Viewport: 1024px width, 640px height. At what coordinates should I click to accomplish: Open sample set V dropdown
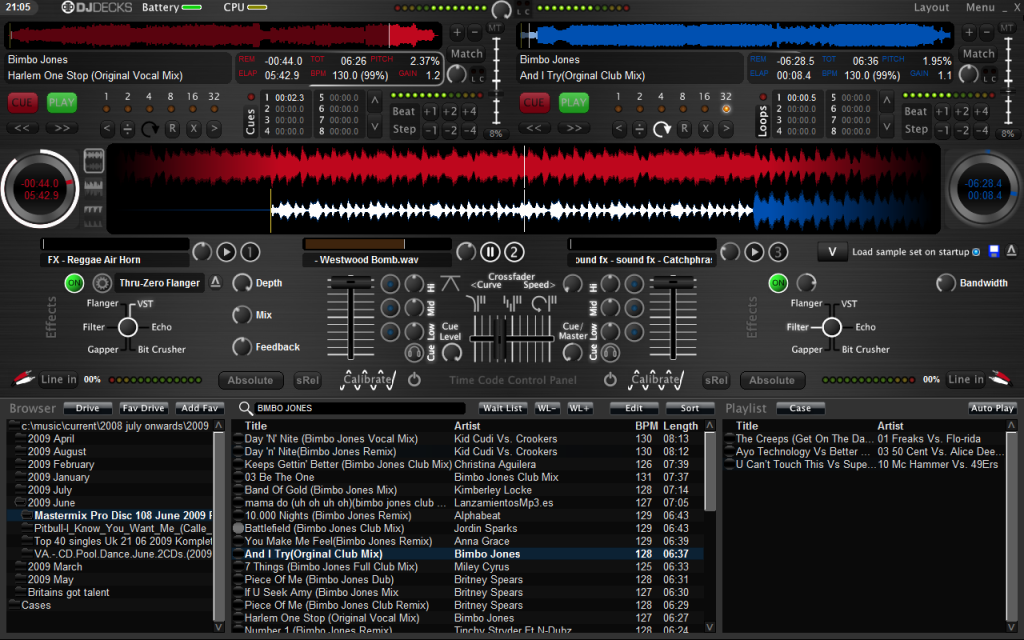click(x=832, y=252)
